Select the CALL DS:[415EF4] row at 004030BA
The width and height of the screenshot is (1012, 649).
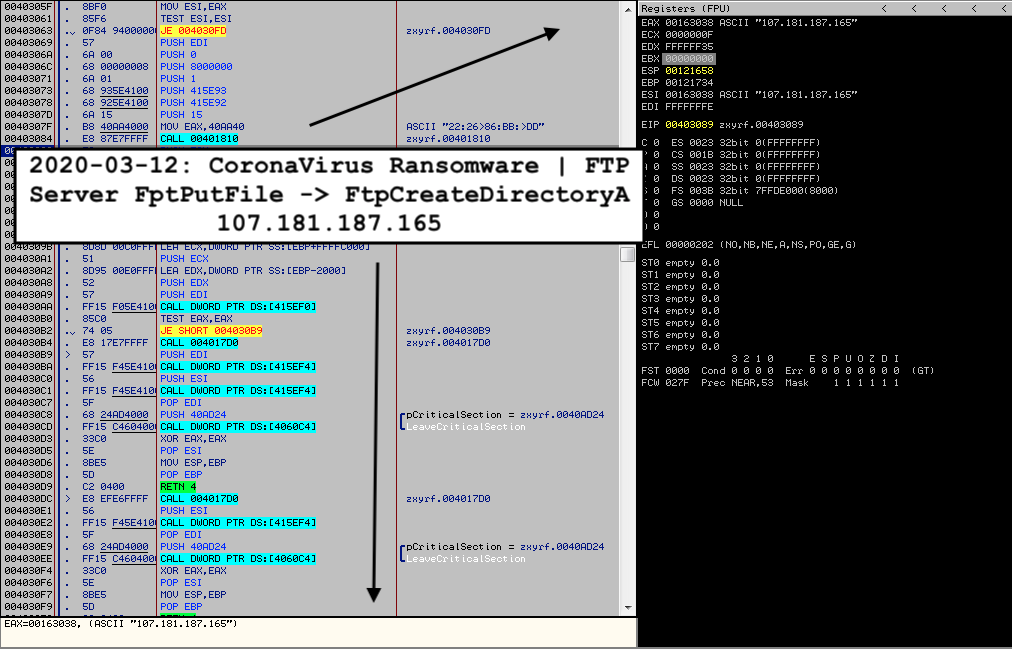tap(238, 367)
